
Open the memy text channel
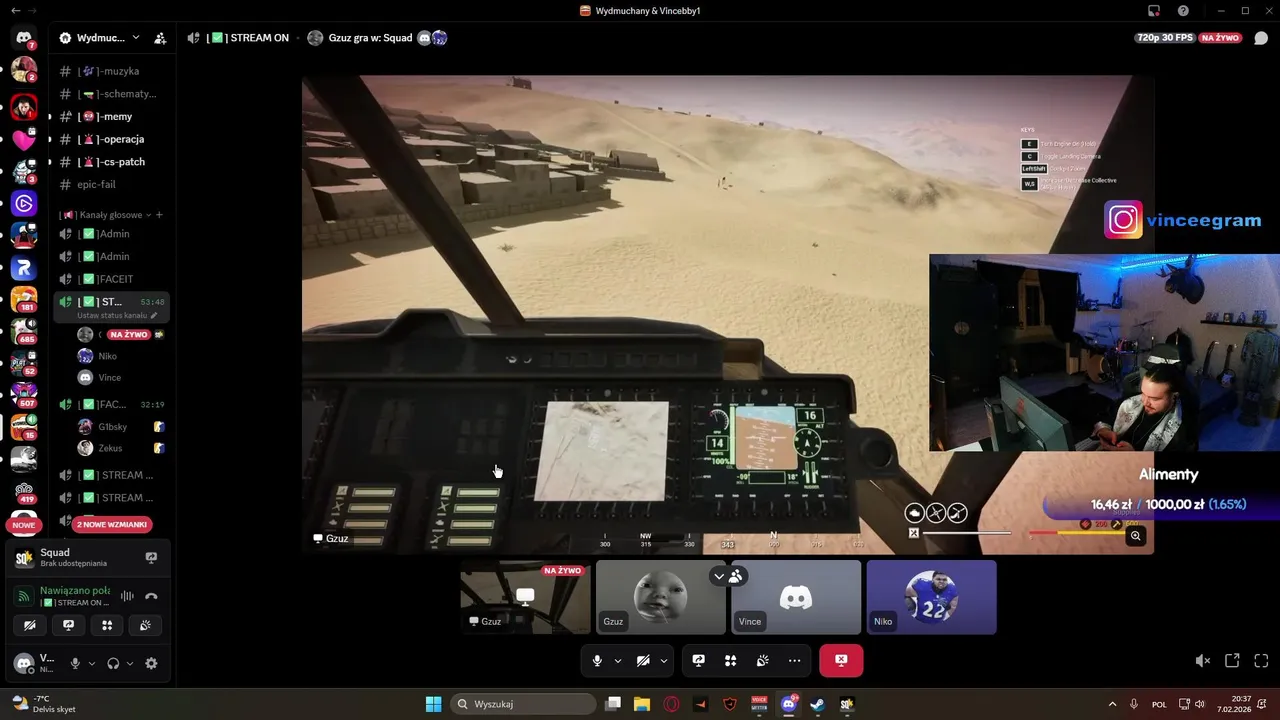click(111, 116)
